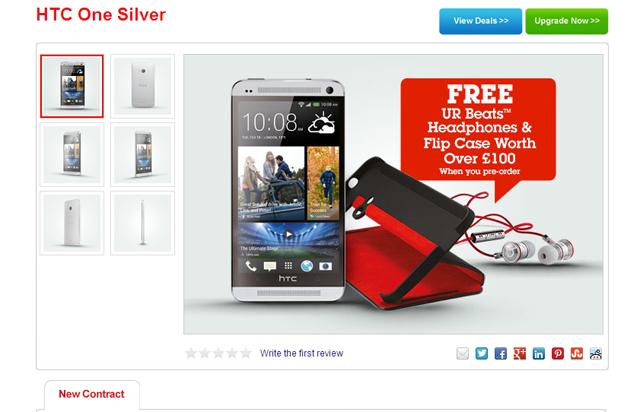Screen dimensions: 640x412
Task: Pin the product on Pinterest
Action: click(x=558, y=353)
